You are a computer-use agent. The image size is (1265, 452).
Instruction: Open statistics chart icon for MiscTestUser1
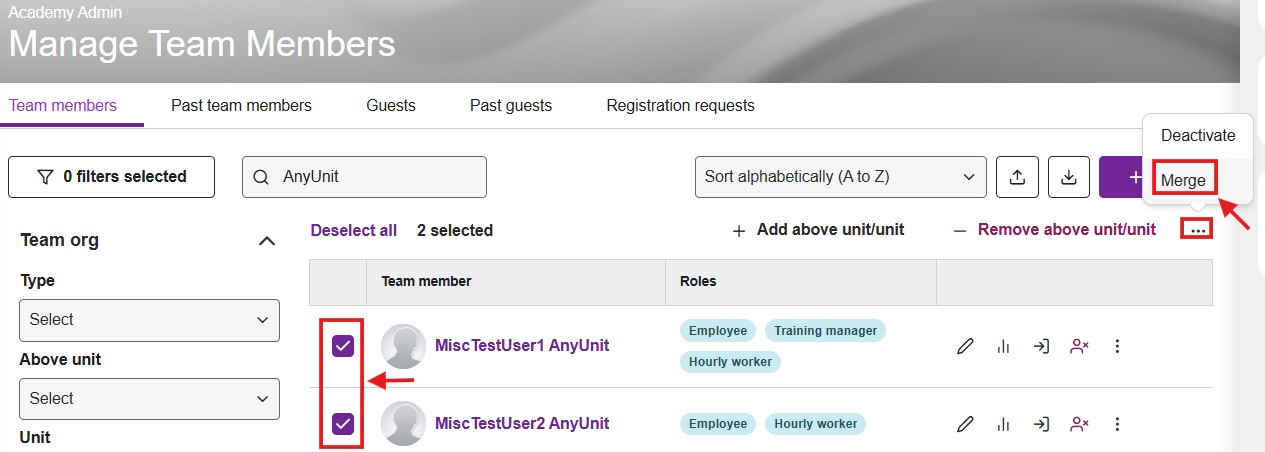coord(1003,346)
